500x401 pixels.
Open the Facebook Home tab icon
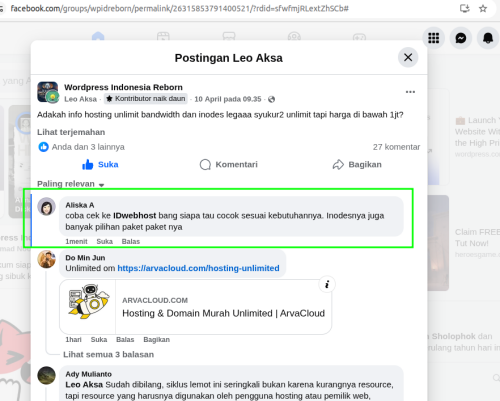pyautogui.click(x=98, y=36)
